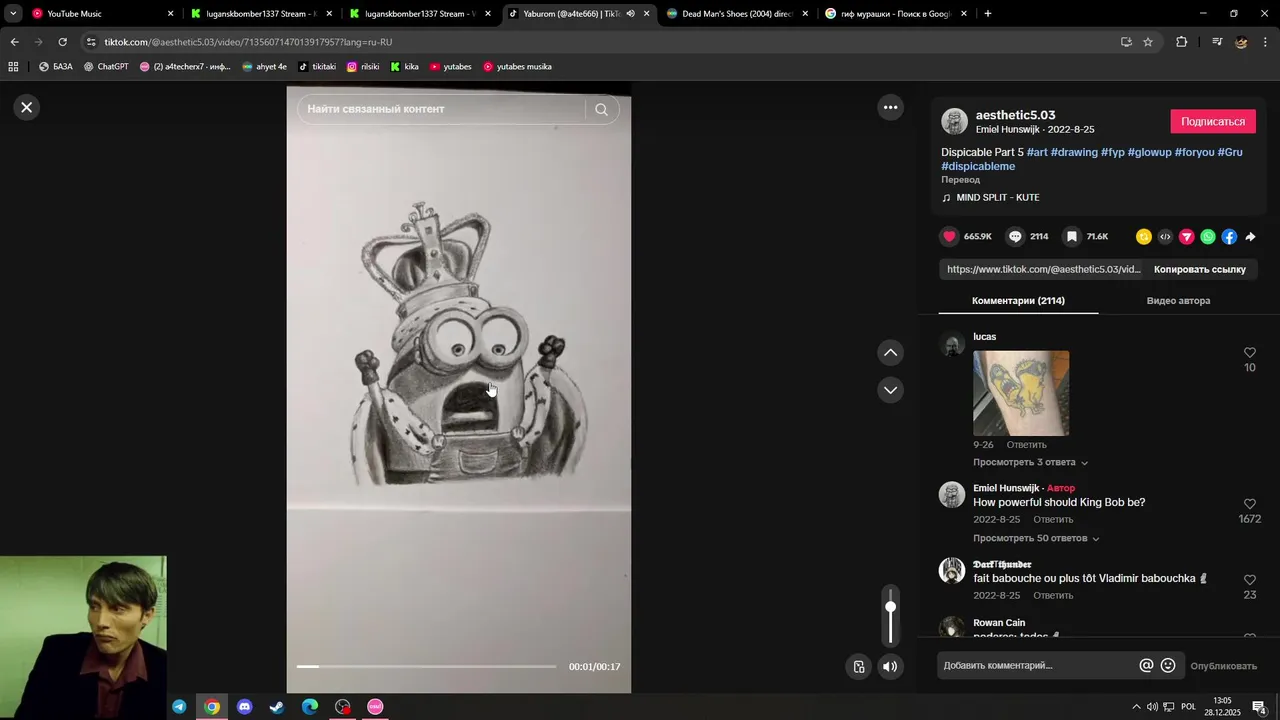Click the search magnifier icon above video
This screenshot has width=1280, height=720.
(x=601, y=109)
